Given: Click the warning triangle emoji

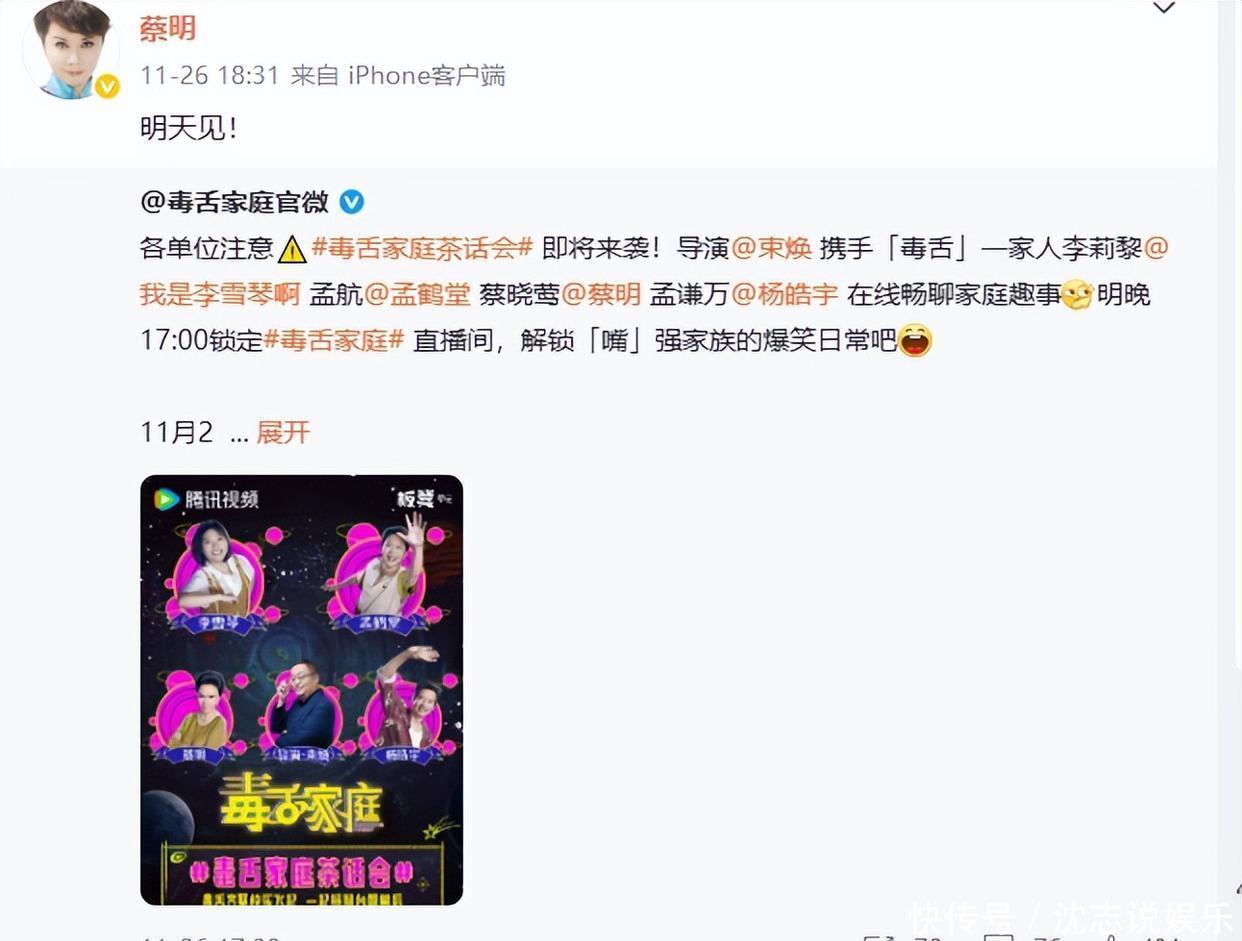Looking at the screenshot, I should coord(291,248).
